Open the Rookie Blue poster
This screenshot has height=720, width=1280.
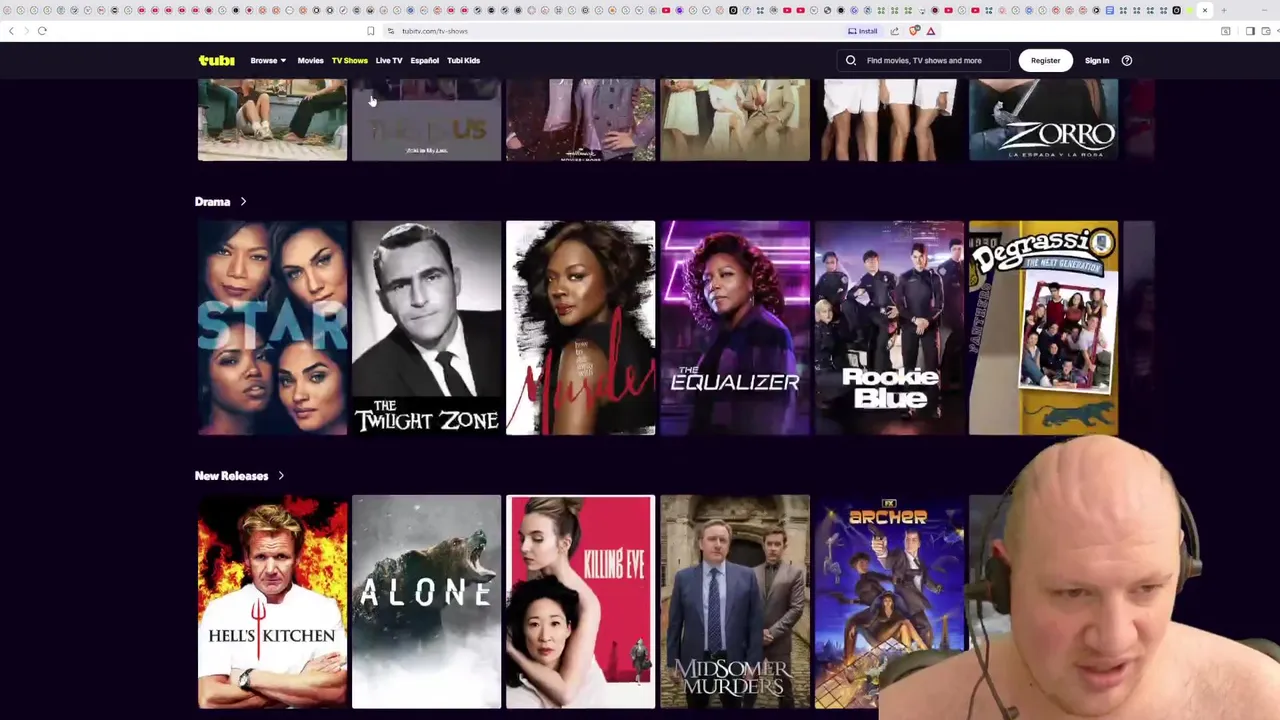(x=889, y=328)
